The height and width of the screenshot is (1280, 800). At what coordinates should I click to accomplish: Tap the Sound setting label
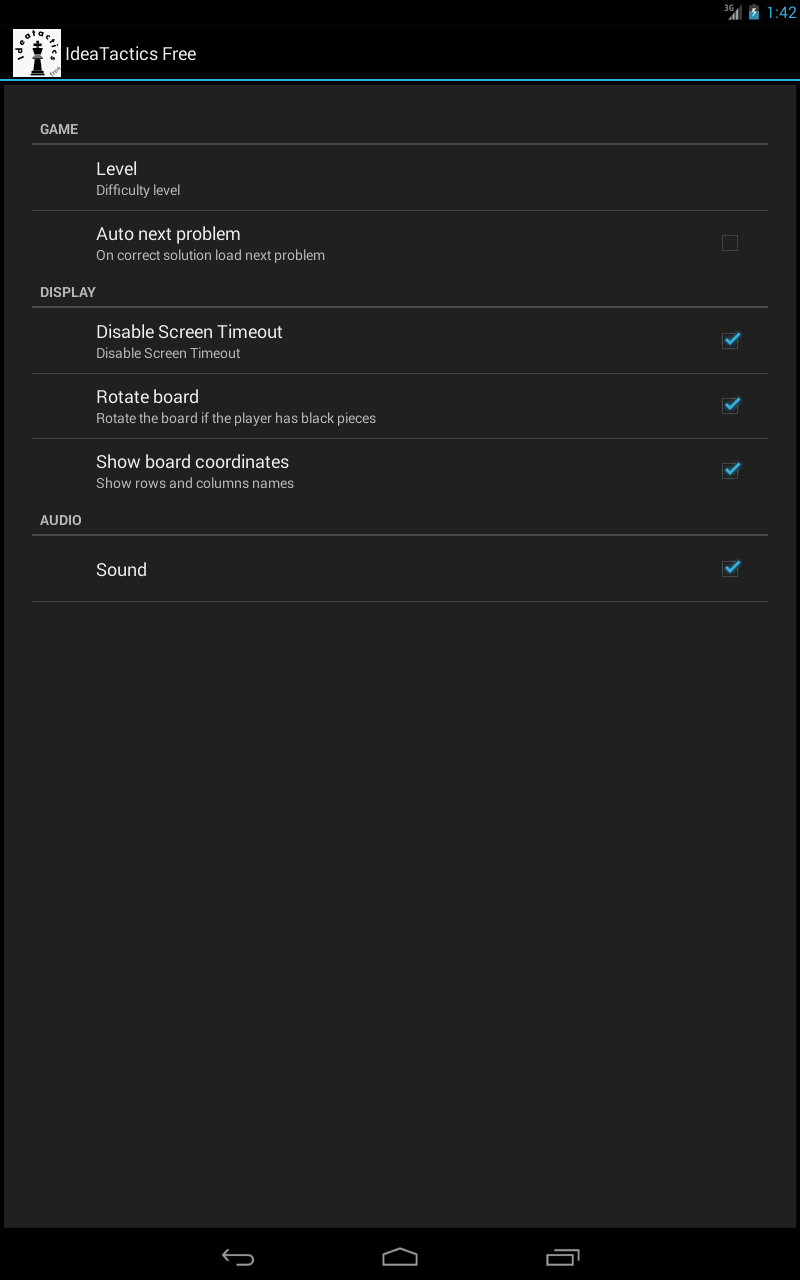[121, 570]
